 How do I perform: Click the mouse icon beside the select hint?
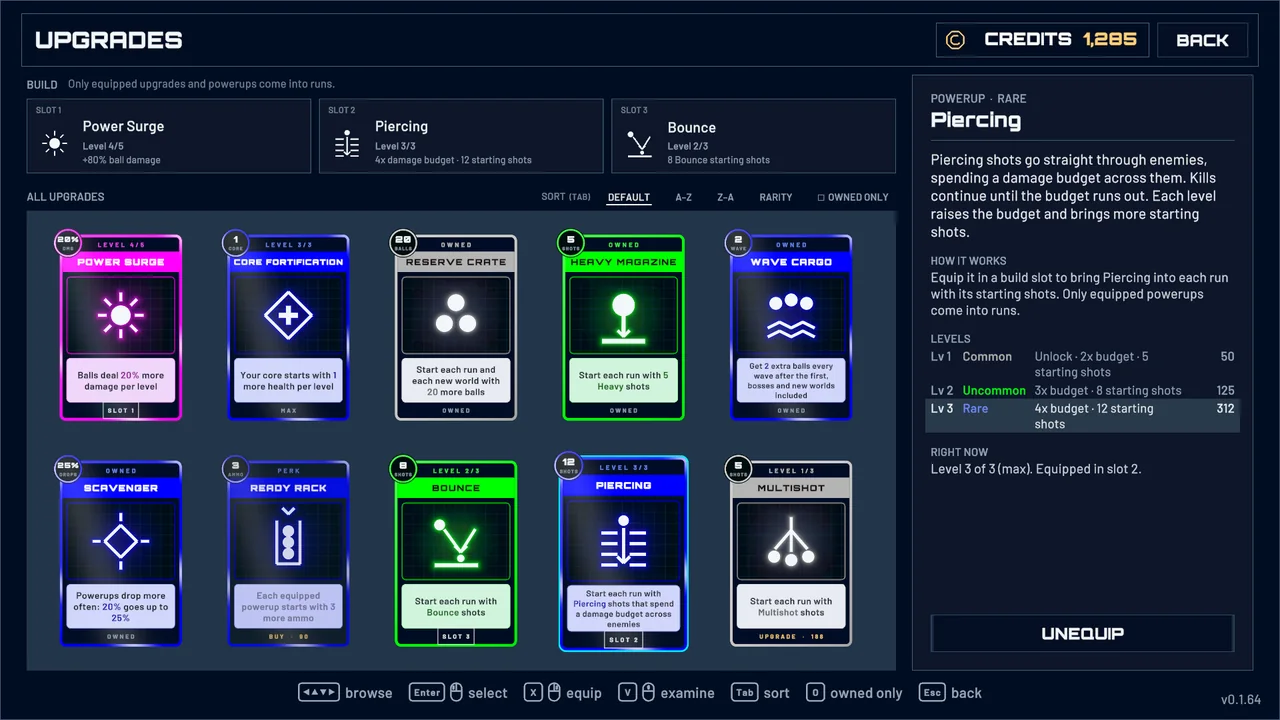pyautogui.click(x=456, y=693)
